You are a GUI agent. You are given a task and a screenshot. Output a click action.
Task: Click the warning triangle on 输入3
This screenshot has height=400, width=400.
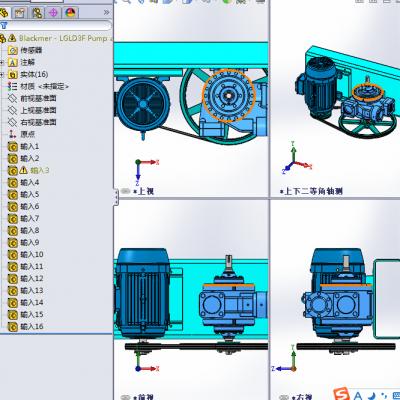click(23, 170)
